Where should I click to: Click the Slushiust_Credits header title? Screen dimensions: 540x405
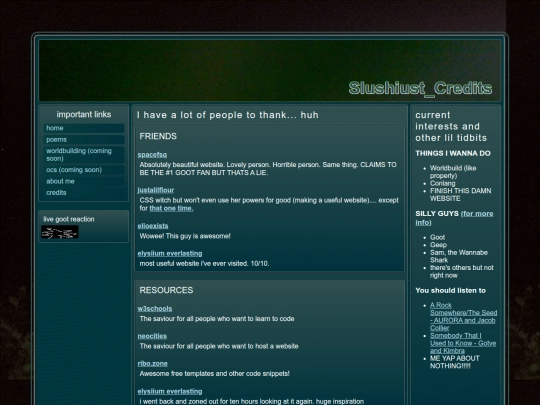pos(420,88)
